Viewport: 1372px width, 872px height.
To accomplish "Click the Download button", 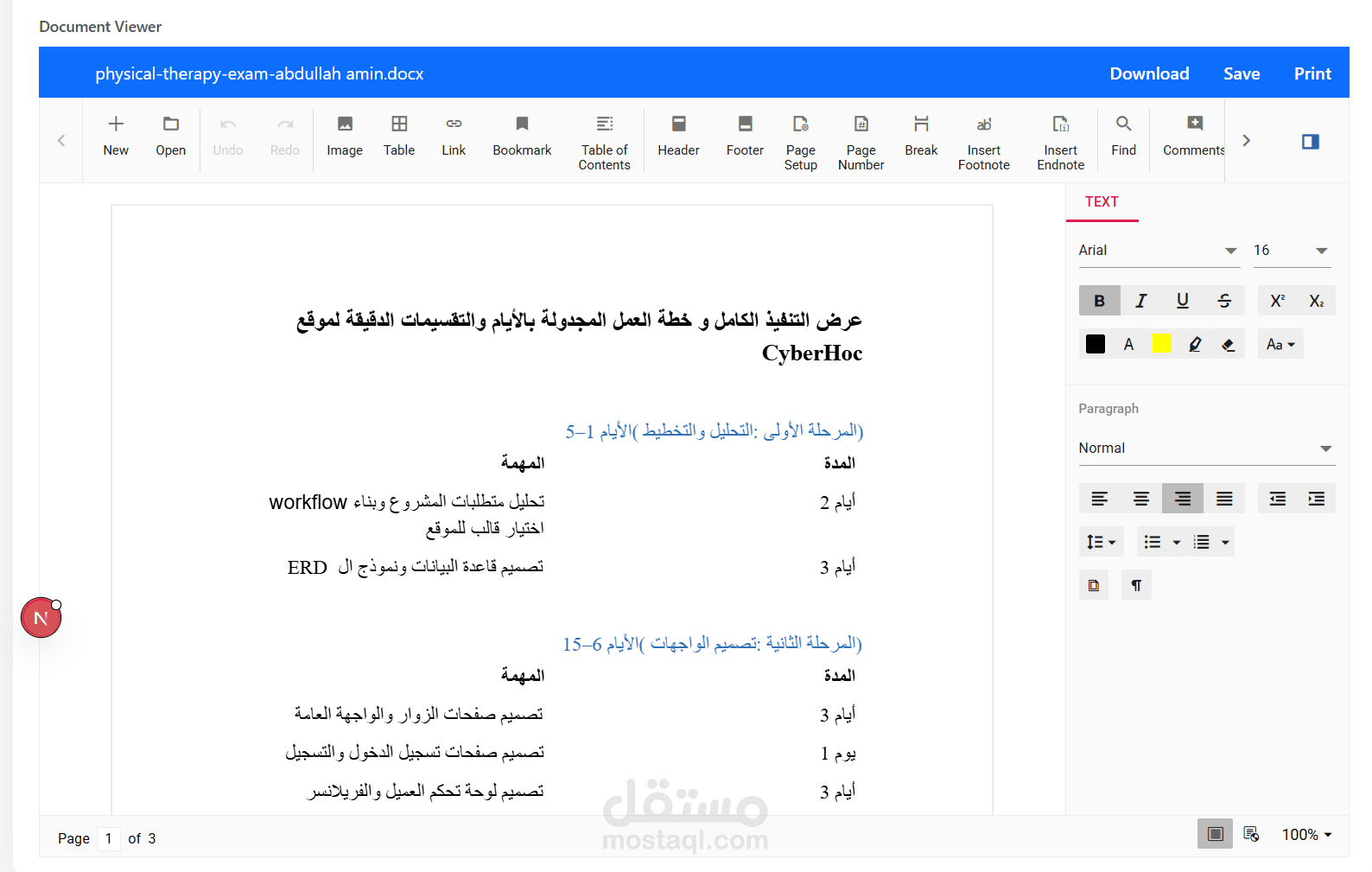I will pos(1149,73).
